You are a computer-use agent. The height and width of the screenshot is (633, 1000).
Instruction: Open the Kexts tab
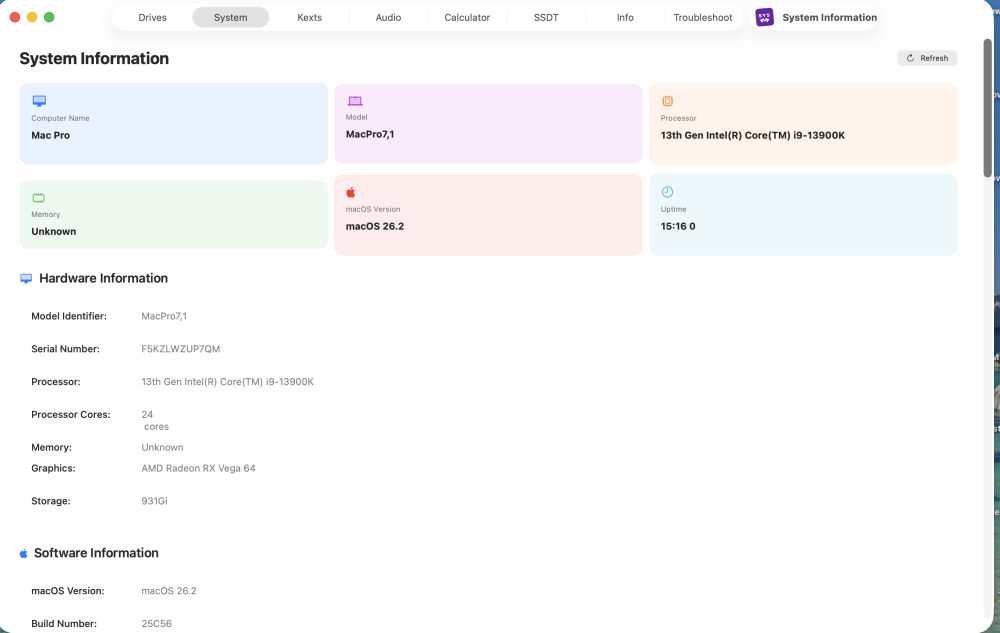click(x=309, y=17)
